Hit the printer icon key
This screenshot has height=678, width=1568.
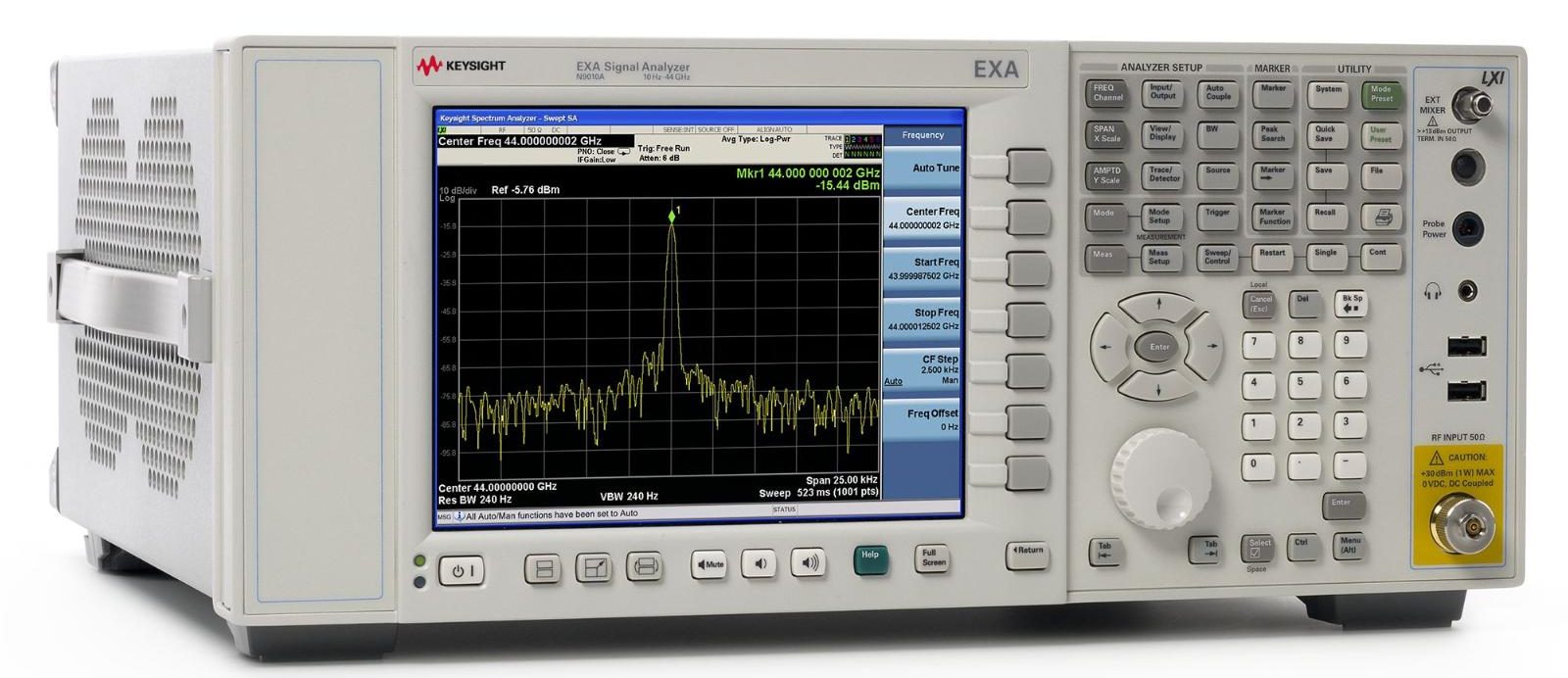[1382, 217]
